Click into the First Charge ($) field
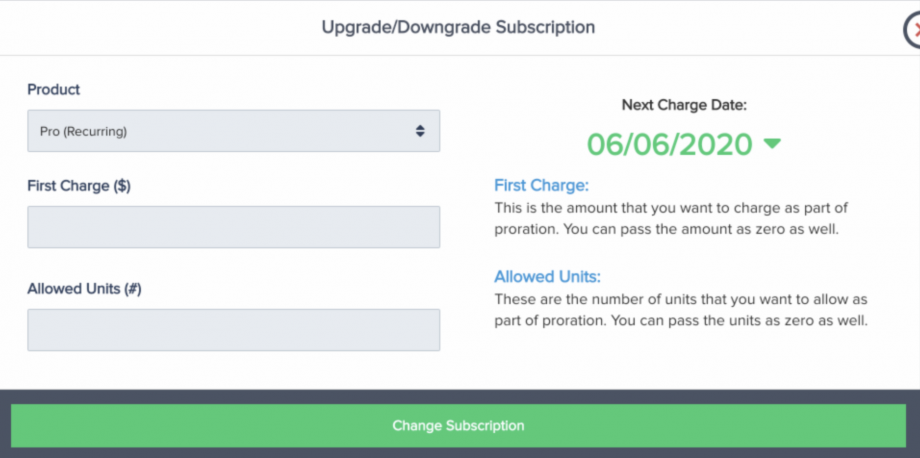This screenshot has height=458, width=920. tap(233, 227)
